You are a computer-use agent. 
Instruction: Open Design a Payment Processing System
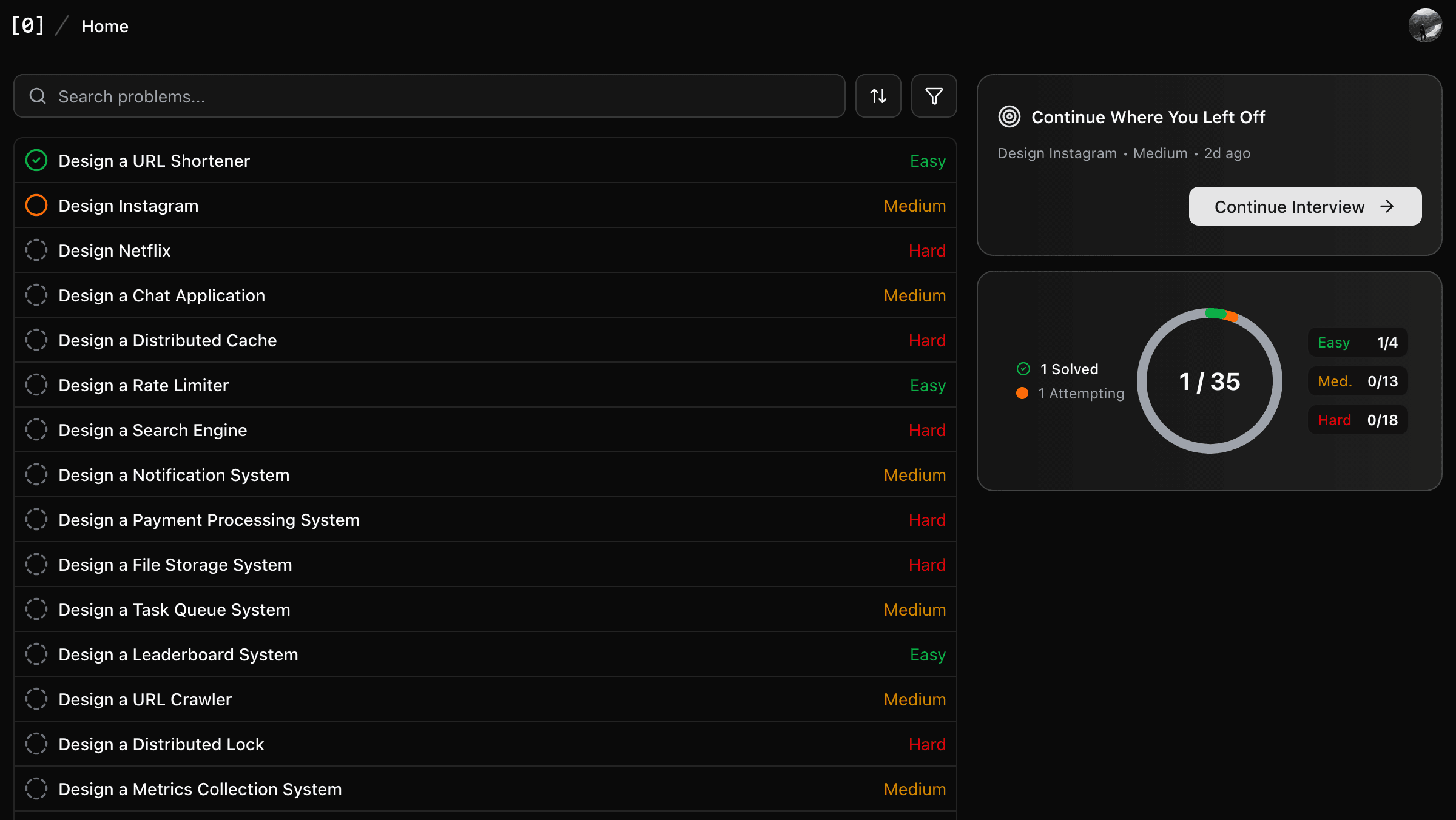coord(209,520)
